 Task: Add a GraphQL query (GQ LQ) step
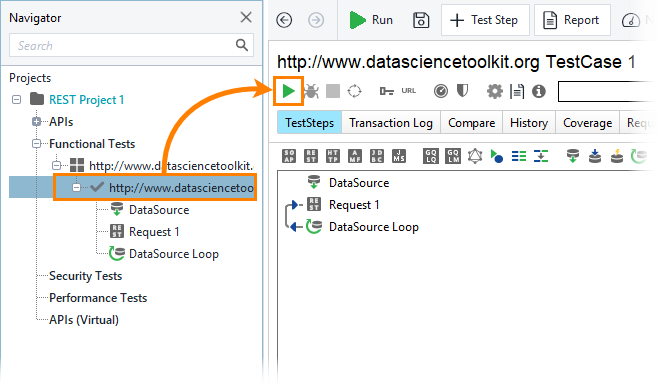(x=431, y=156)
